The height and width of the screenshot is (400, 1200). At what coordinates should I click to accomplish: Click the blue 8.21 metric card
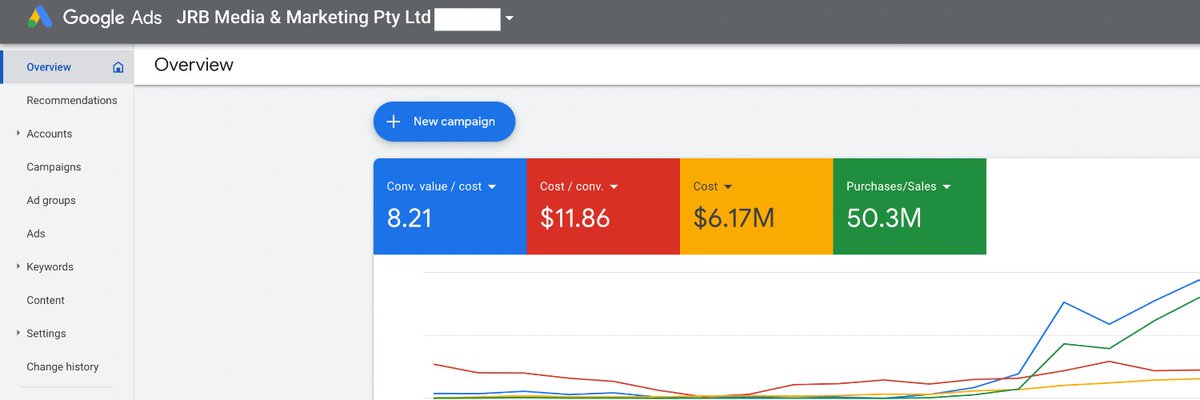coord(450,206)
